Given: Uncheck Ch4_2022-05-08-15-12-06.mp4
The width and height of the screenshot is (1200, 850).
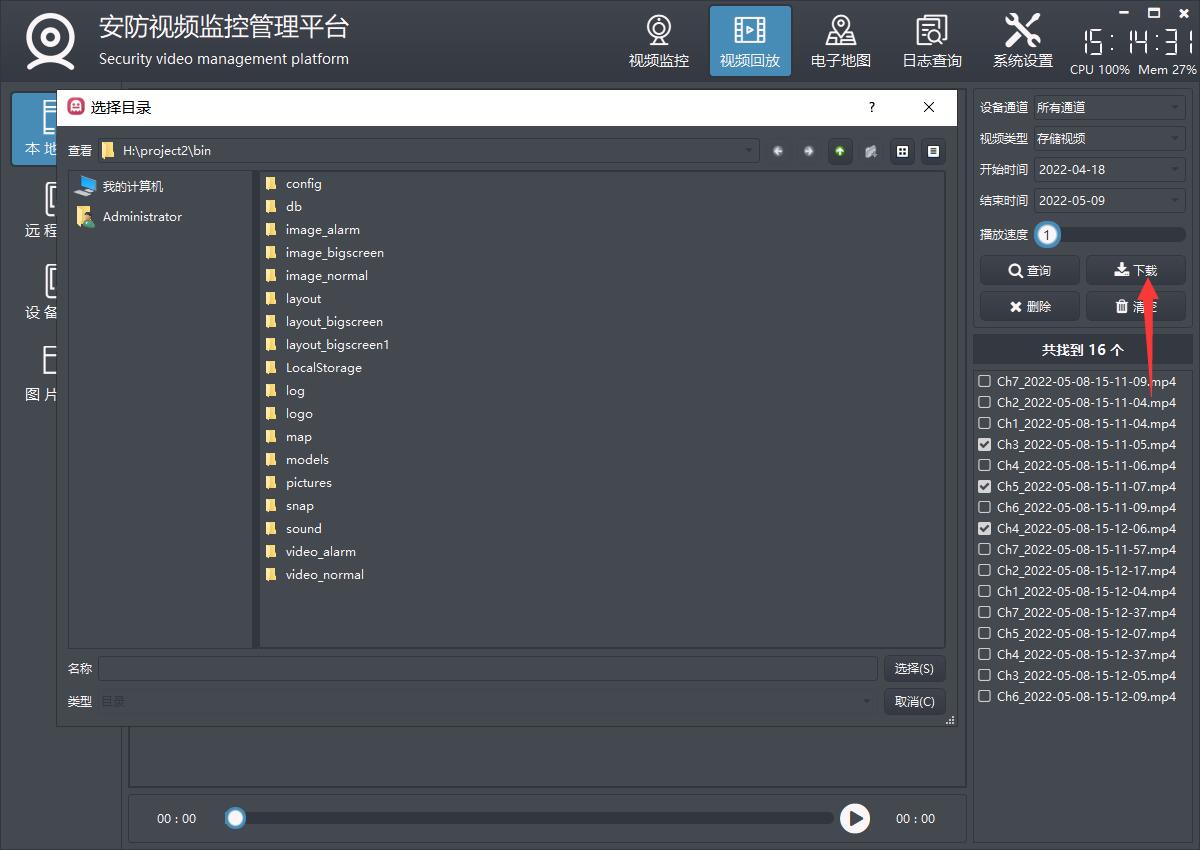Looking at the screenshot, I should (985, 528).
